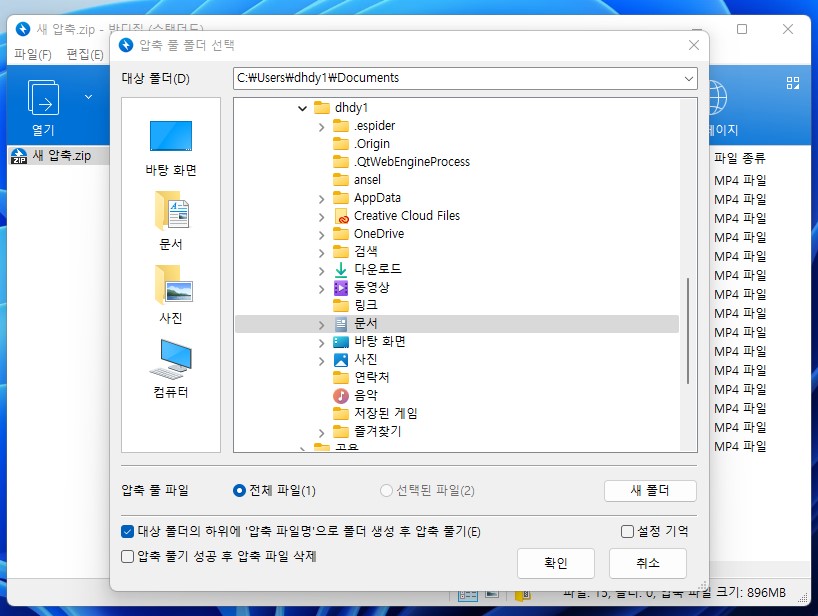Screen dimensions: 818x616
Task: Select the 음악 music icon
Action: tap(341, 396)
